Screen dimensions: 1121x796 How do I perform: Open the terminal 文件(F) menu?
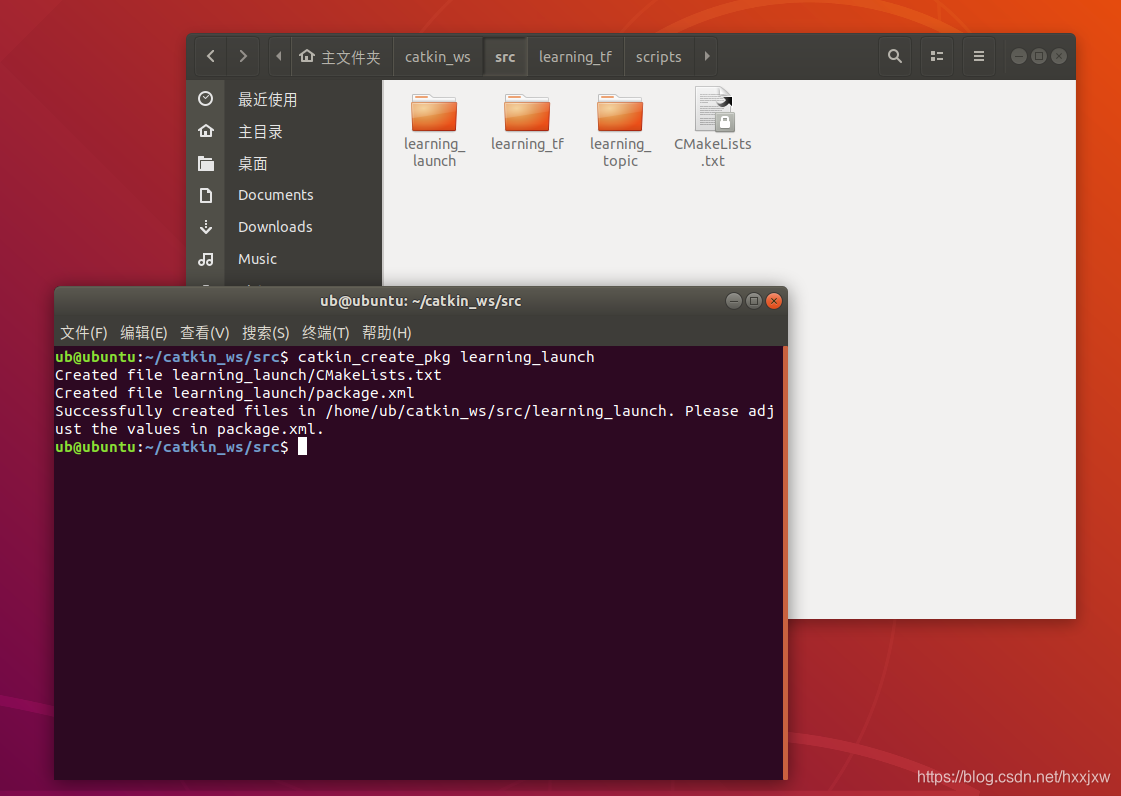click(x=84, y=333)
